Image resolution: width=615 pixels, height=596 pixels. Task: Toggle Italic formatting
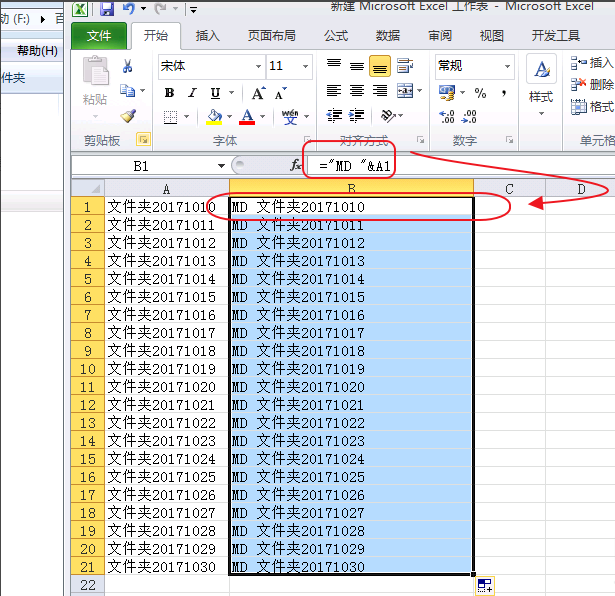[x=191, y=93]
